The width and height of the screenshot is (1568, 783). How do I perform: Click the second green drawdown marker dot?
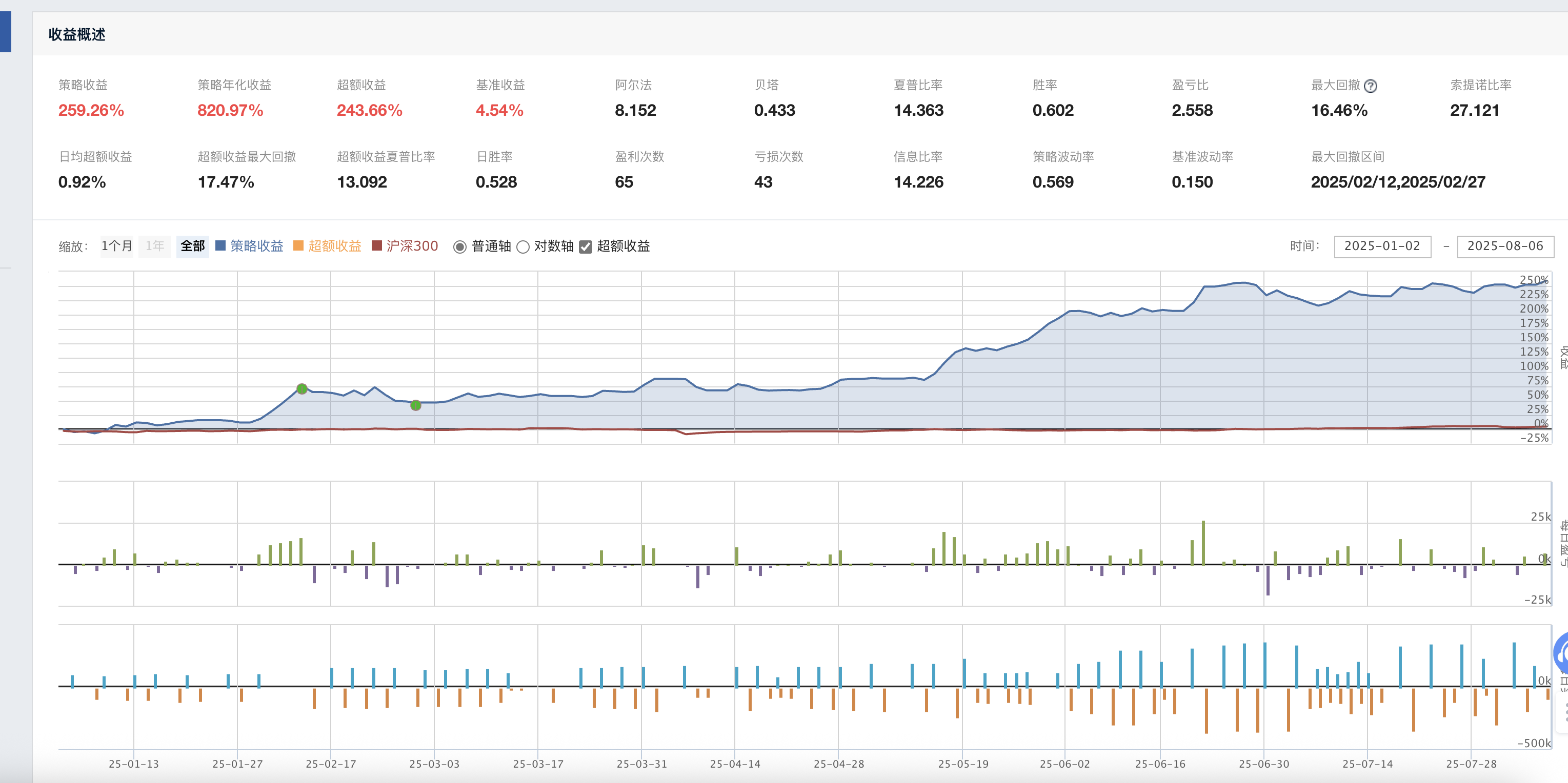416,405
